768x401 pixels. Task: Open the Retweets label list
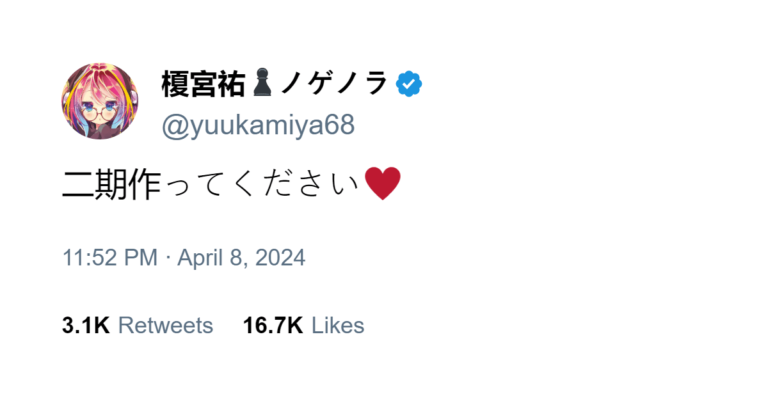pyautogui.click(x=166, y=326)
